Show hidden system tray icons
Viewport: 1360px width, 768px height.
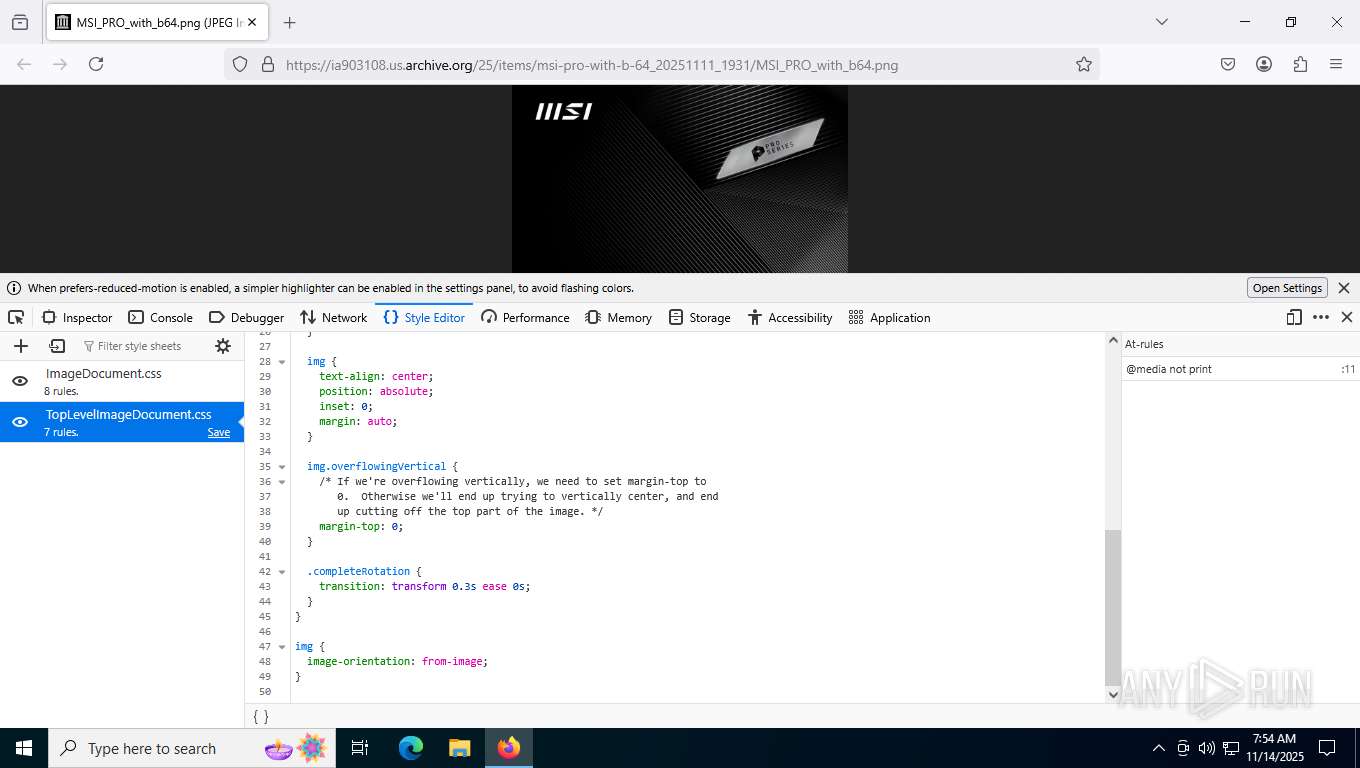(x=1159, y=748)
